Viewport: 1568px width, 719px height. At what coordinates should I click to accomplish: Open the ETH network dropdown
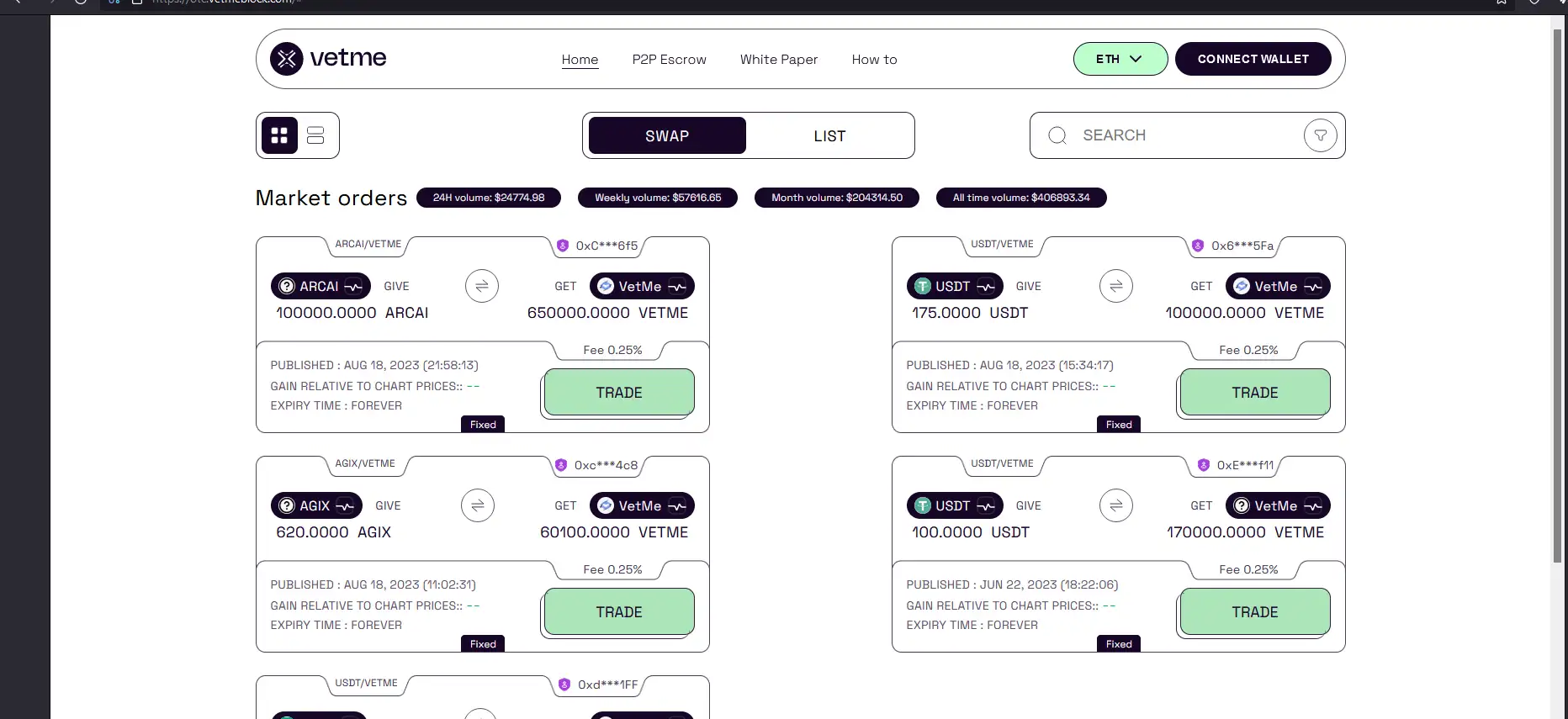pos(1120,59)
